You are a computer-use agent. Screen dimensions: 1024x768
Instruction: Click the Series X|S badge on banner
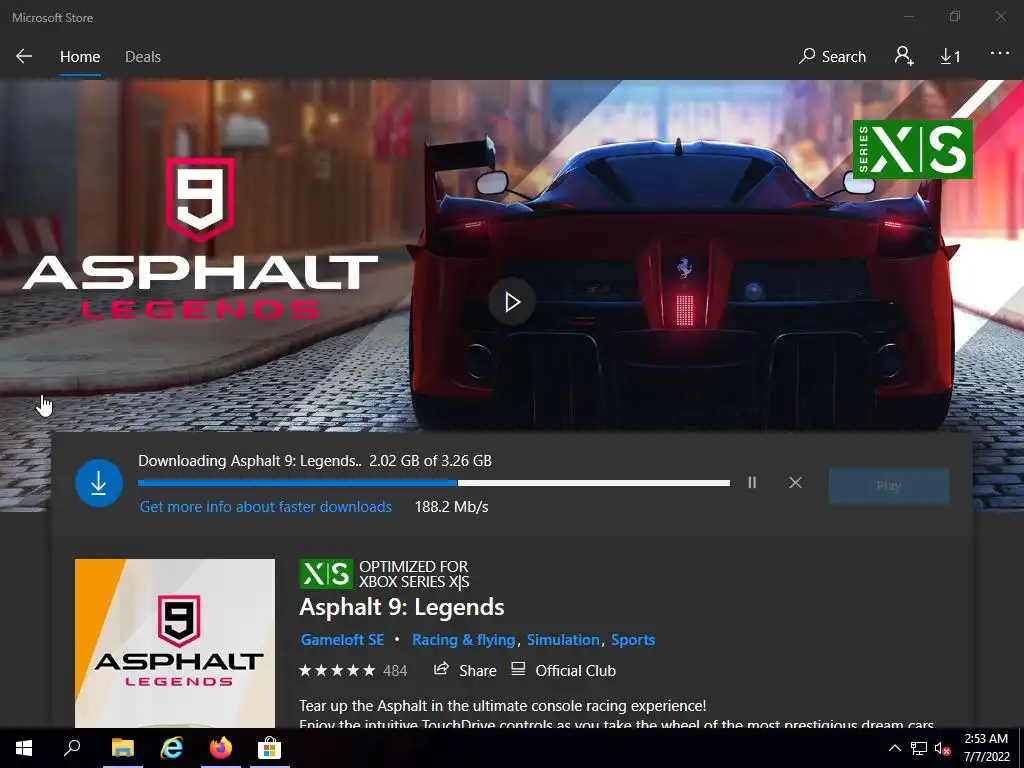(912, 149)
